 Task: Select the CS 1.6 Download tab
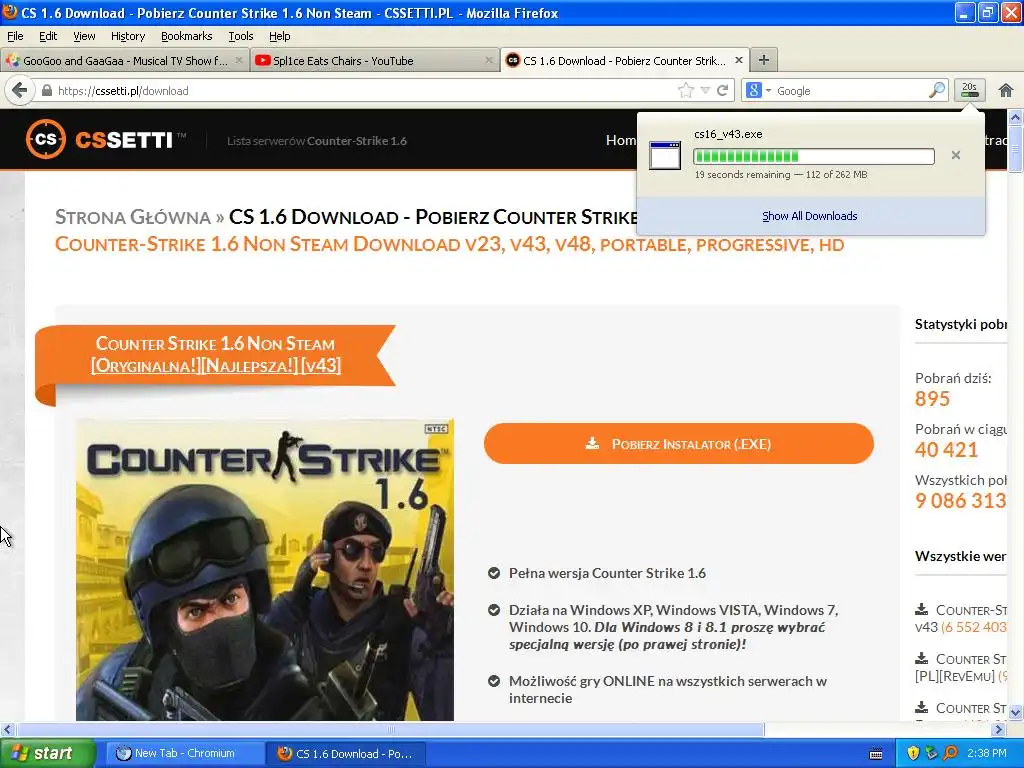(x=624, y=60)
